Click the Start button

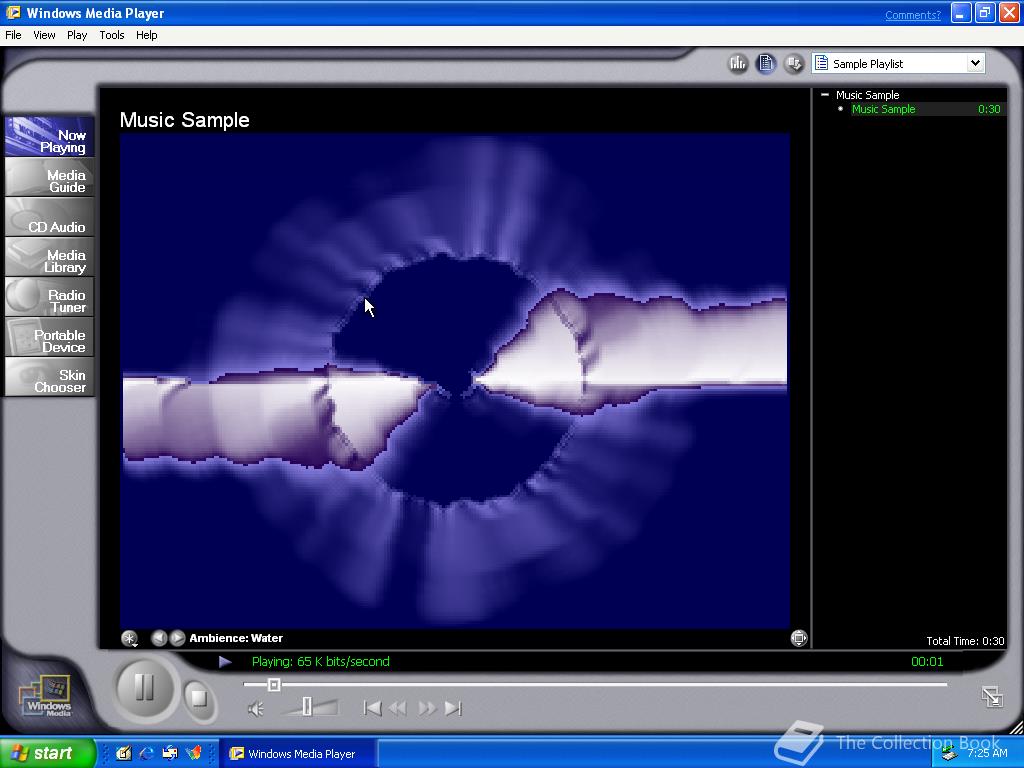[47, 753]
